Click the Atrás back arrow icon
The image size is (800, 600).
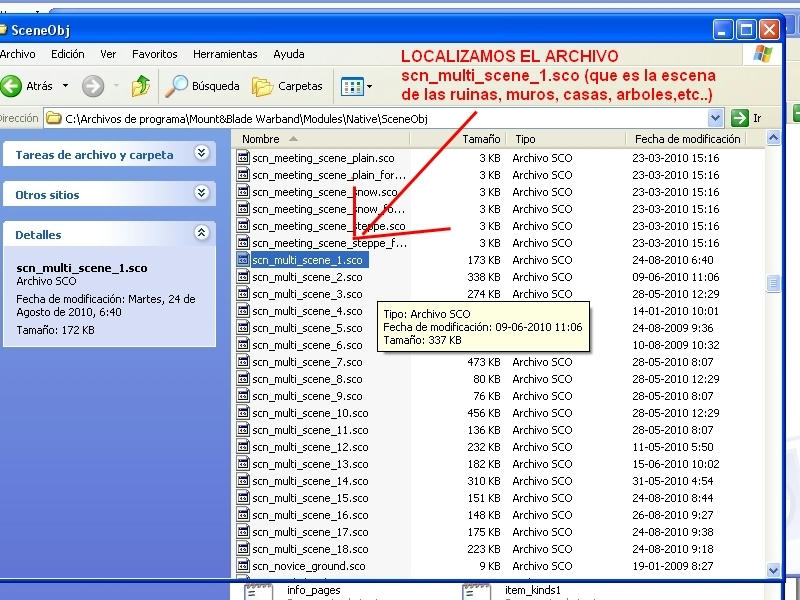12,86
